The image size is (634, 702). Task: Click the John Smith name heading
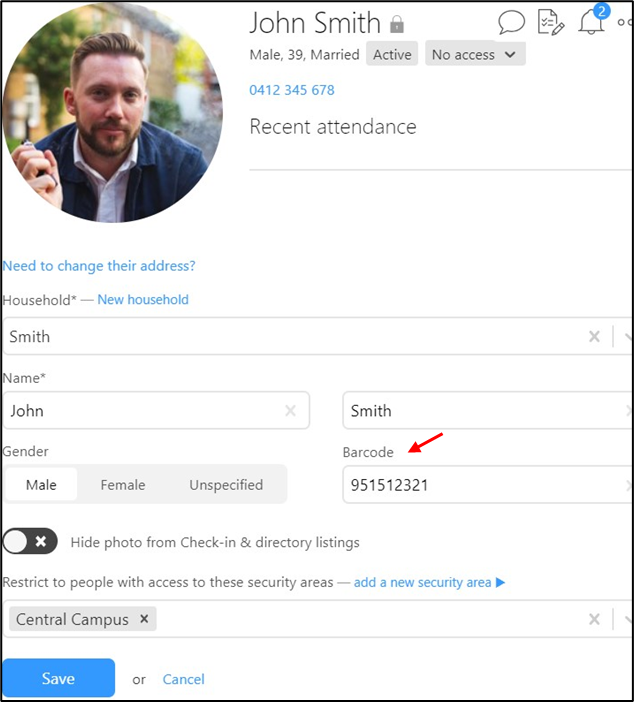[x=315, y=23]
